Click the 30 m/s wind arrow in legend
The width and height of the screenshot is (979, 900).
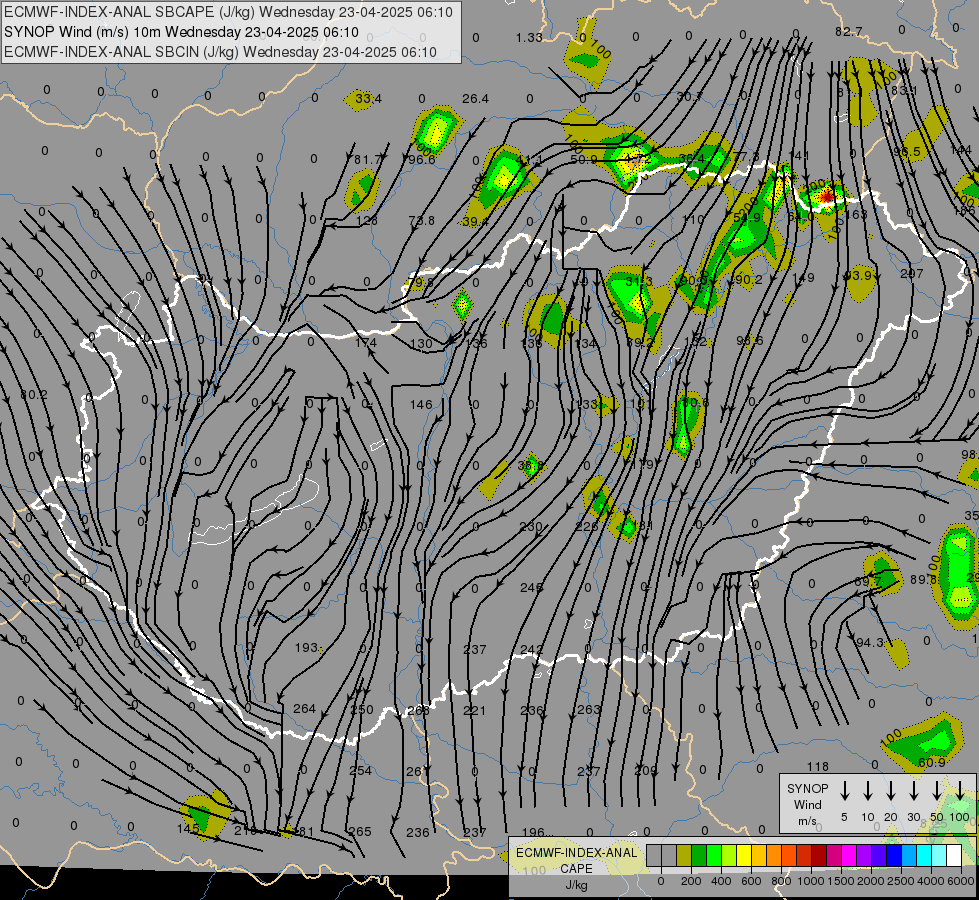tap(913, 791)
